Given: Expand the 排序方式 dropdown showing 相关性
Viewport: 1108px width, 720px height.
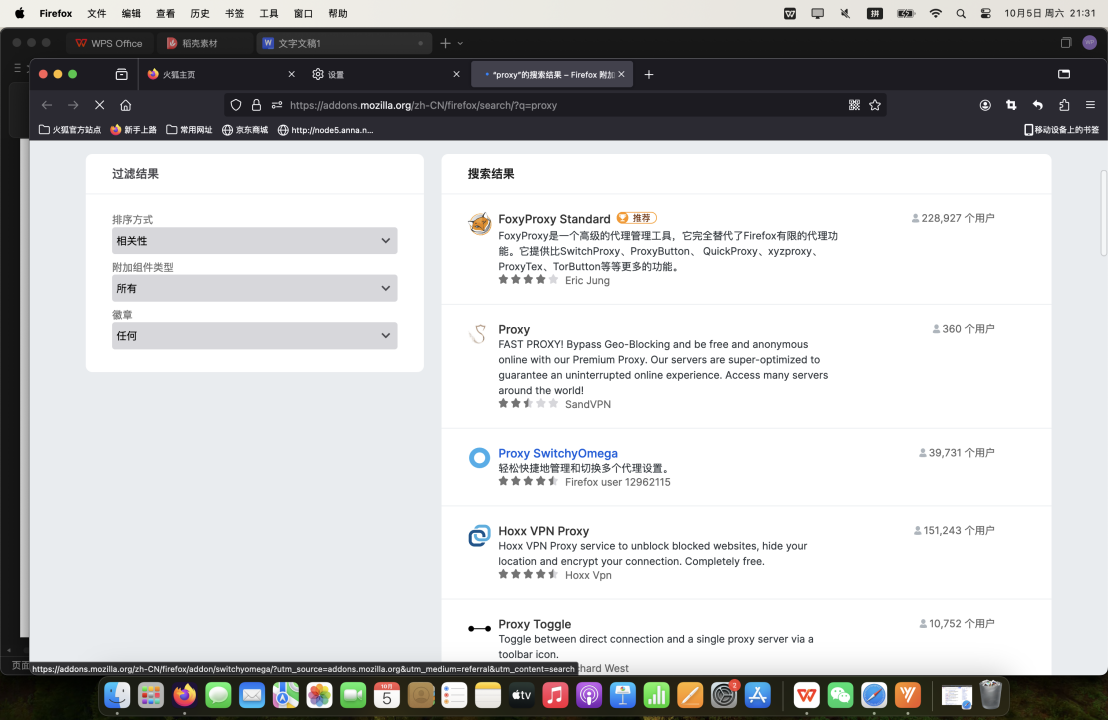Looking at the screenshot, I should 254,241.
